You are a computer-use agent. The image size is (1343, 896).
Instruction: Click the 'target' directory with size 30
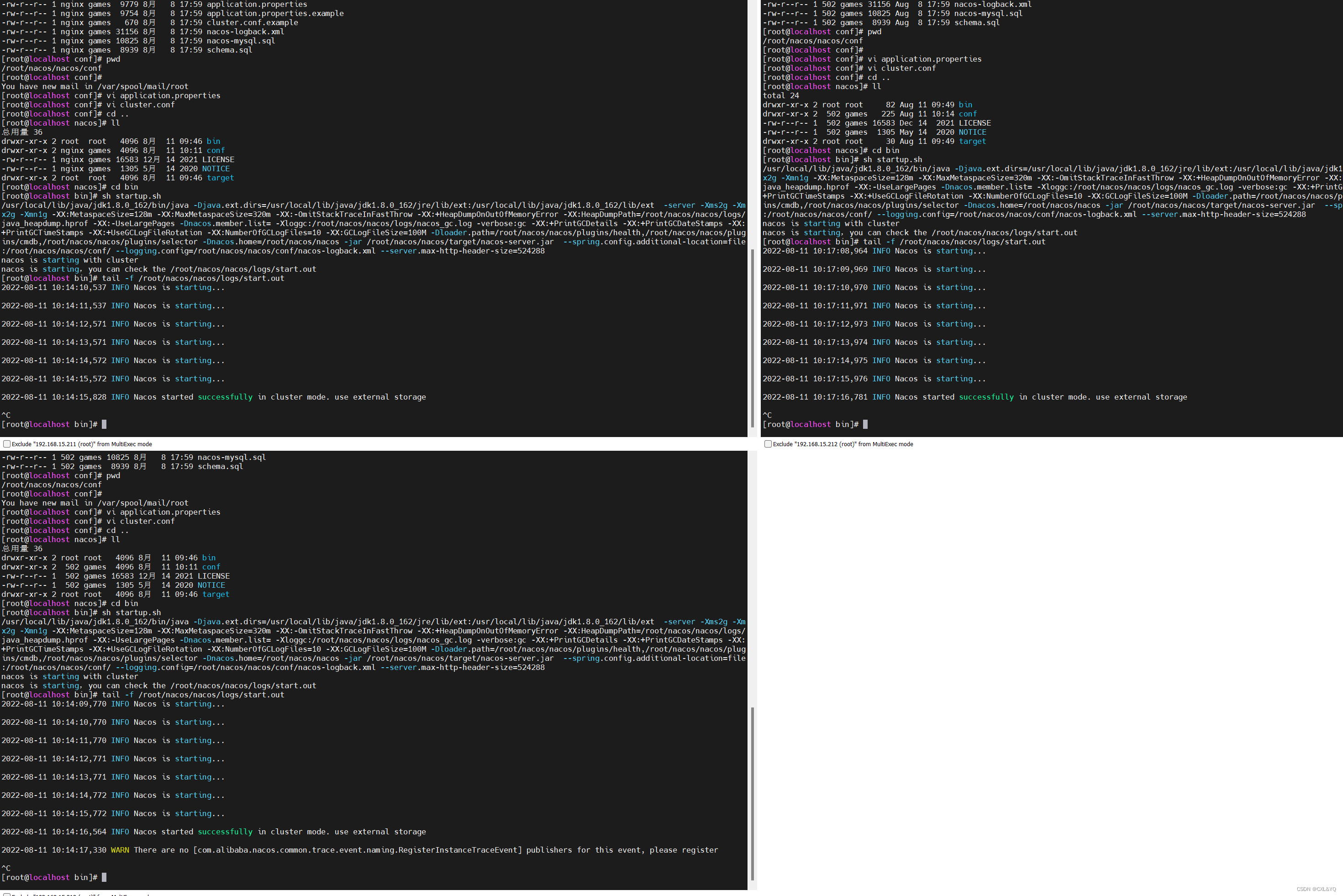(x=973, y=141)
